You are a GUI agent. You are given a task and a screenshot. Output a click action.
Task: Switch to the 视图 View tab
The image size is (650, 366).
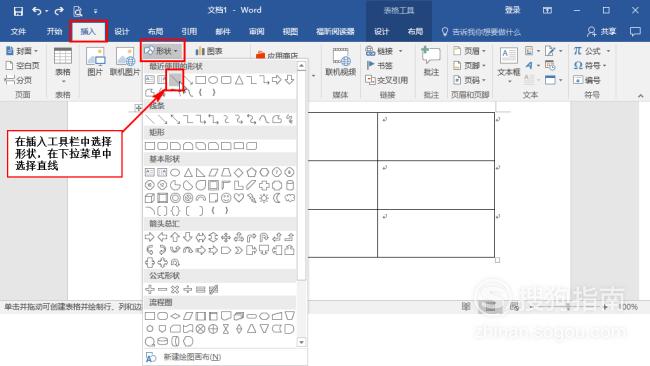click(x=290, y=32)
